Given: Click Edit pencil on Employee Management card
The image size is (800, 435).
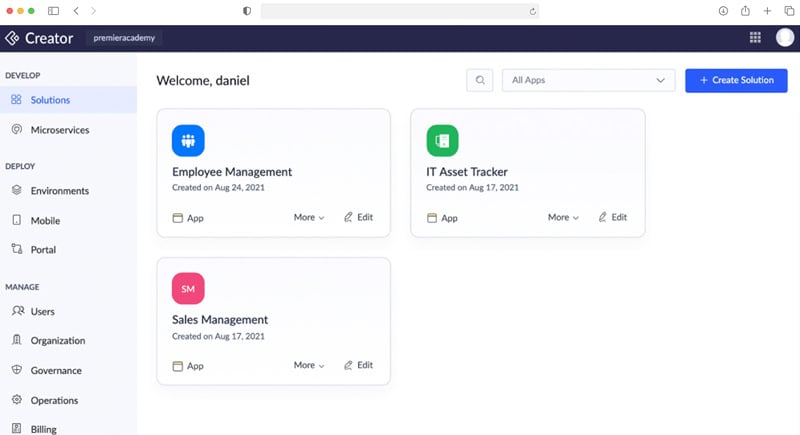Looking at the screenshot, I should (x=348, y=217).
